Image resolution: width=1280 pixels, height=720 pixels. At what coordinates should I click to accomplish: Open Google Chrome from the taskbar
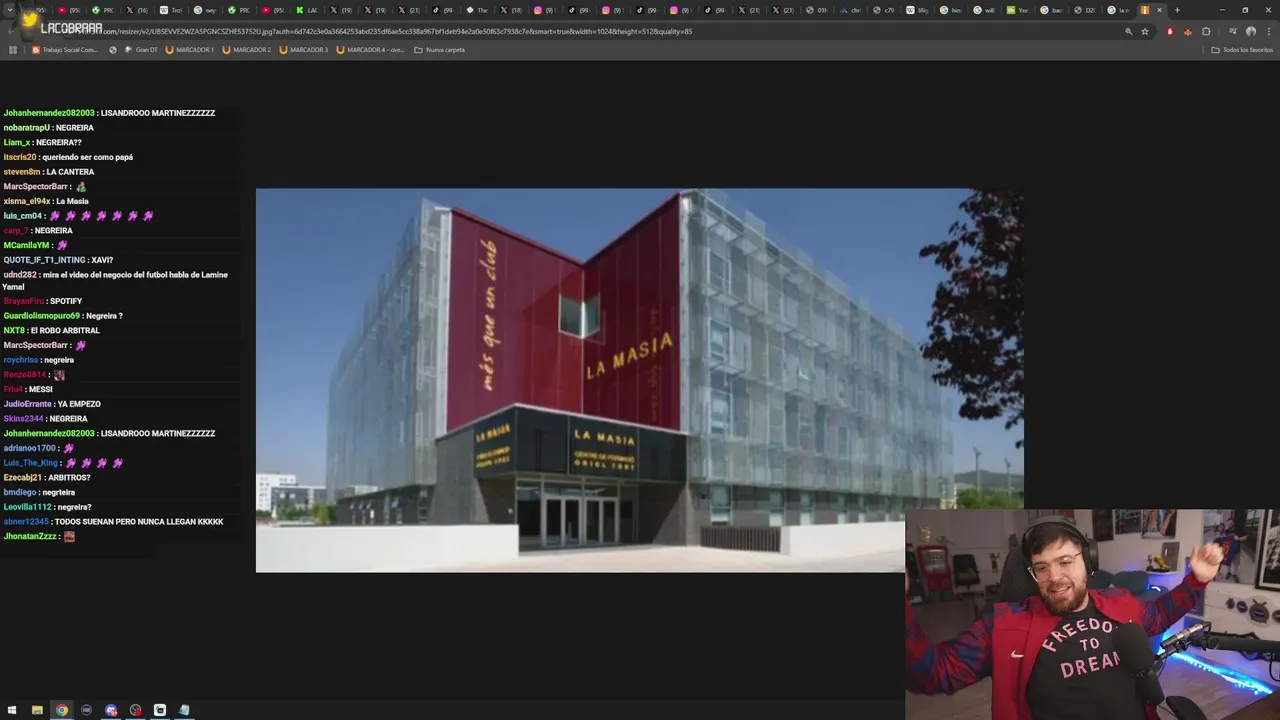coord(62,710)
